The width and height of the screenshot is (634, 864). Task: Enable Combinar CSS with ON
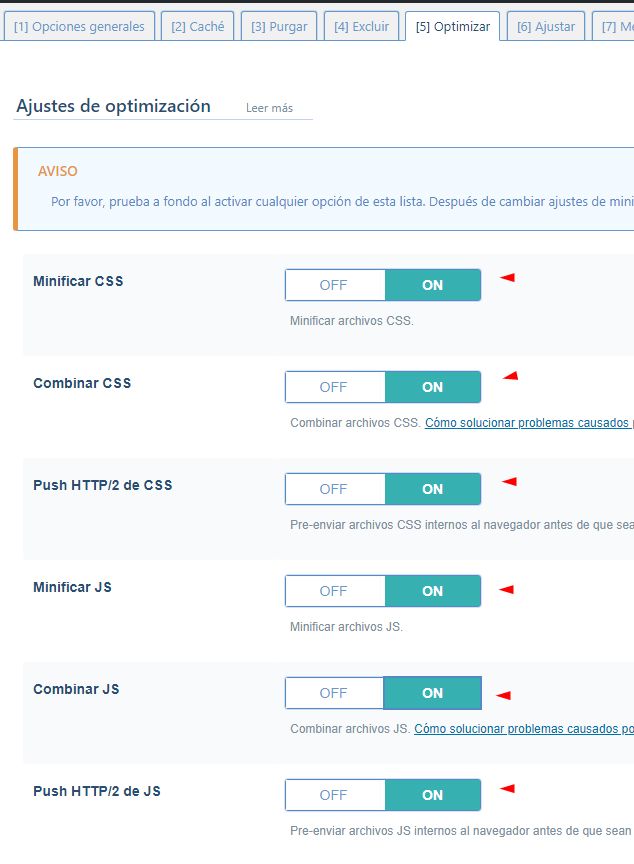432,387
